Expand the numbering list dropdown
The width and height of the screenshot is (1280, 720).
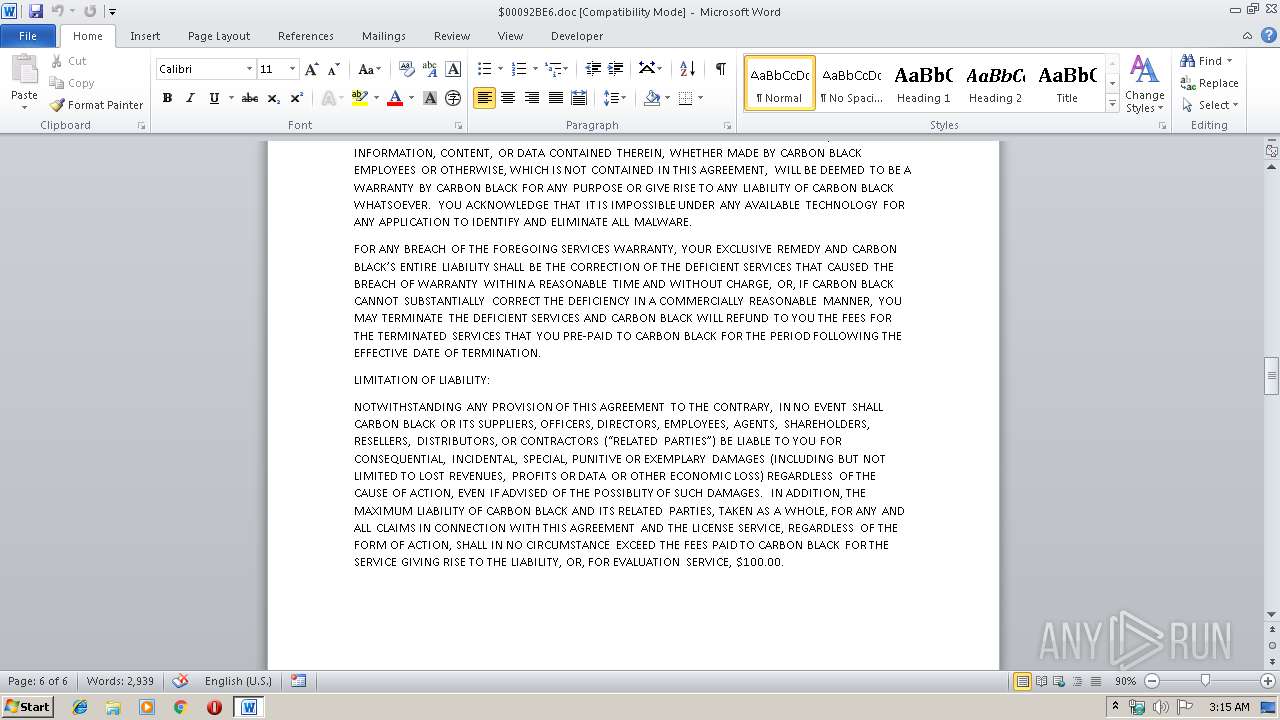[x=535, y=69]
